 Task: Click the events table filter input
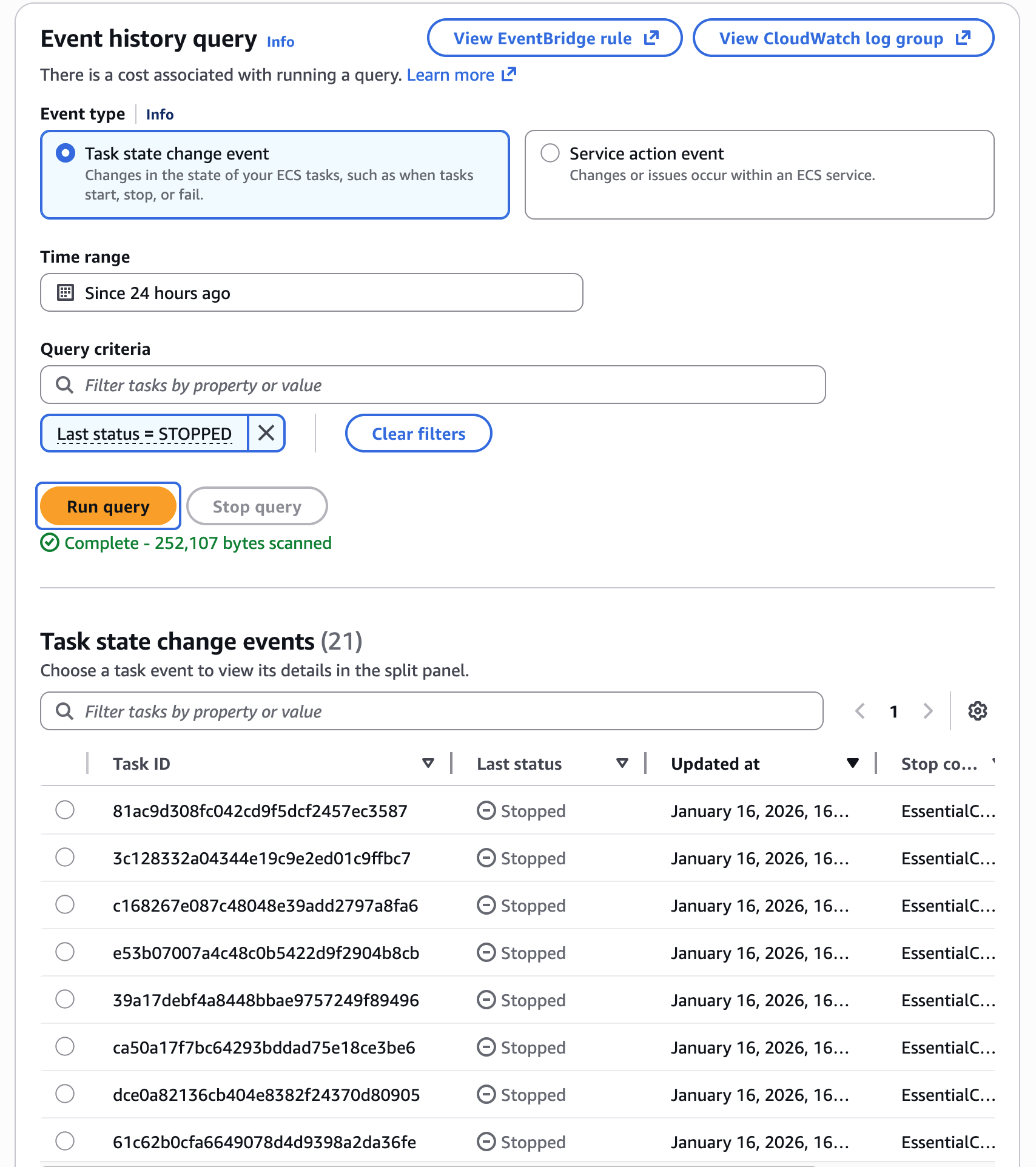(x=431, y=711)
